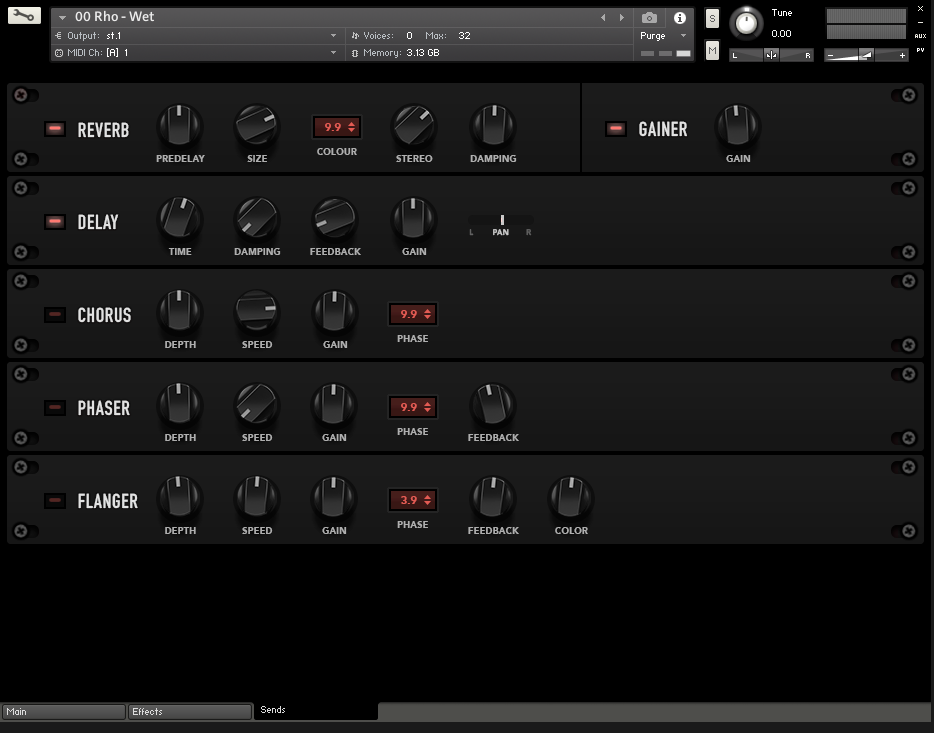Open the Purge dropdown menu
The height and width of the screenshot is (733, 934).
click(x=663, y=36)
